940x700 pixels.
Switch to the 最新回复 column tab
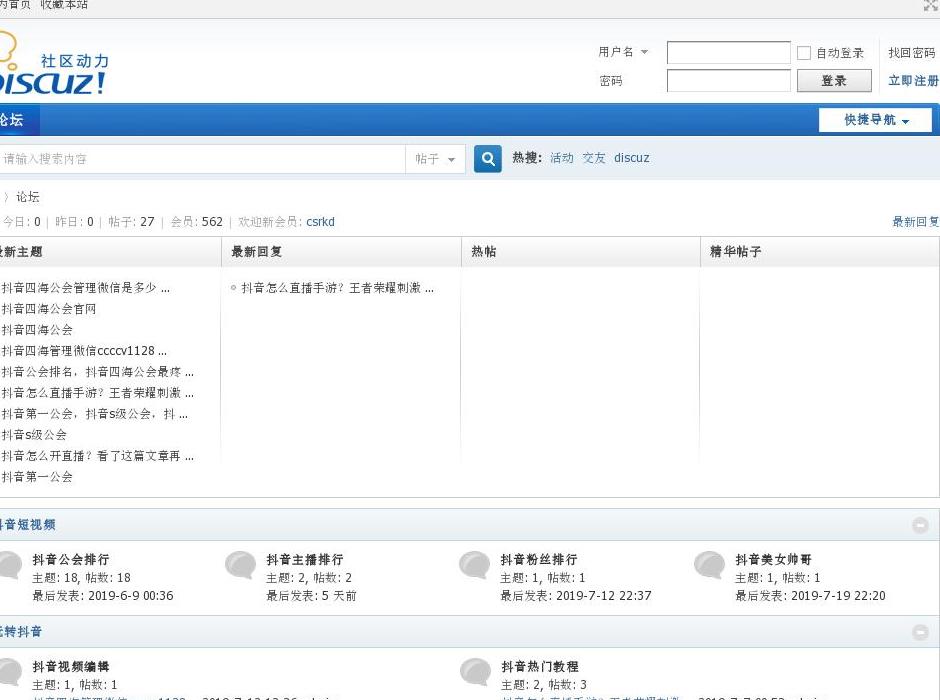[257, 252]
